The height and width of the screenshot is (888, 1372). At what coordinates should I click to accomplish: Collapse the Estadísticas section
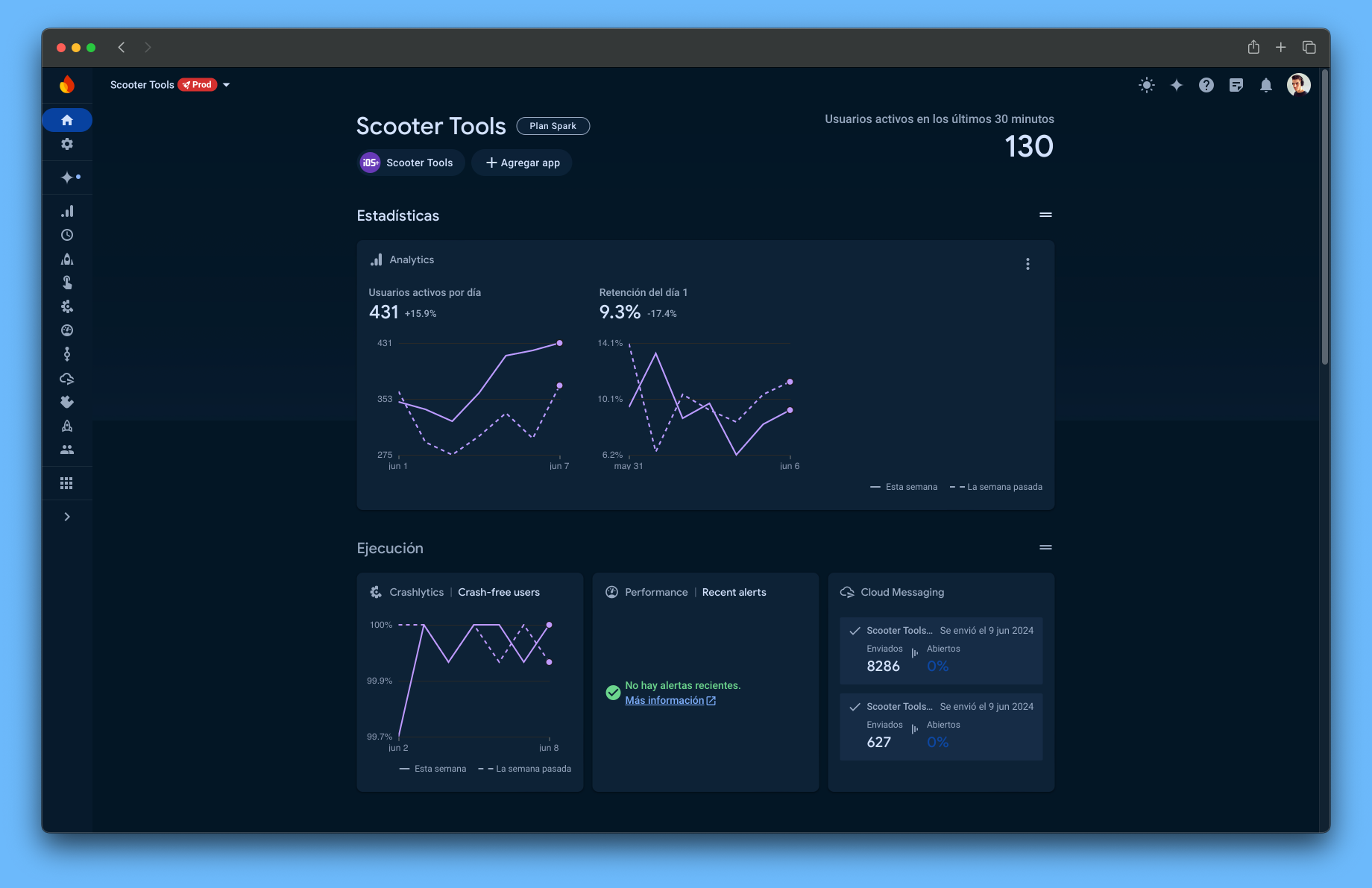tap(1045, 215)
